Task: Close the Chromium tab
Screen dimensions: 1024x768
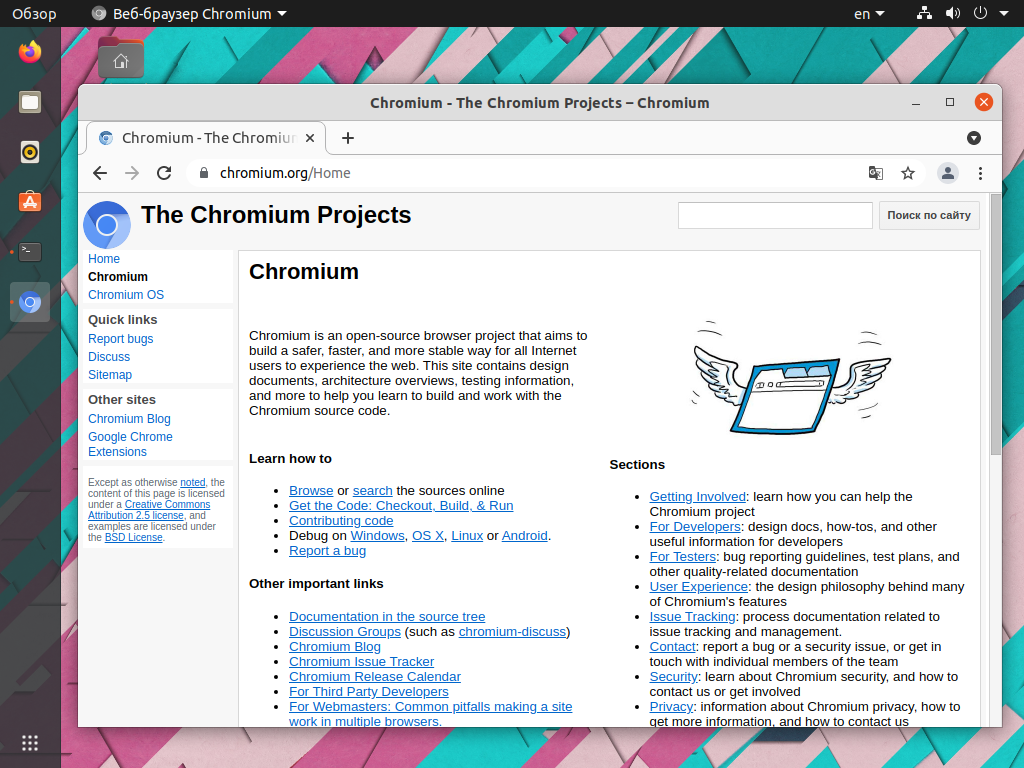Action: [310, 138]
